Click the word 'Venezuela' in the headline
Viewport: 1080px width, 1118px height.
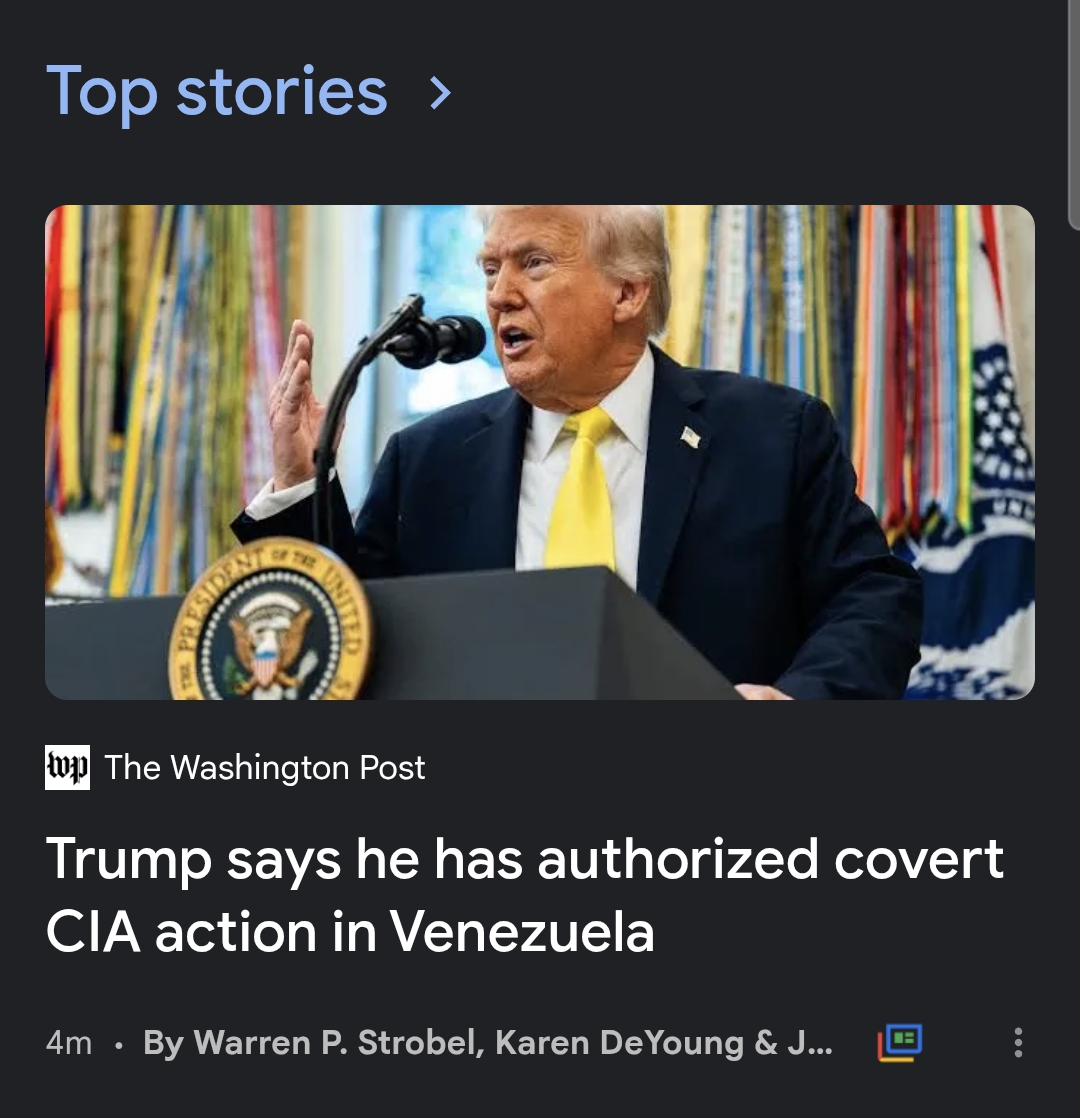(522, 931)
